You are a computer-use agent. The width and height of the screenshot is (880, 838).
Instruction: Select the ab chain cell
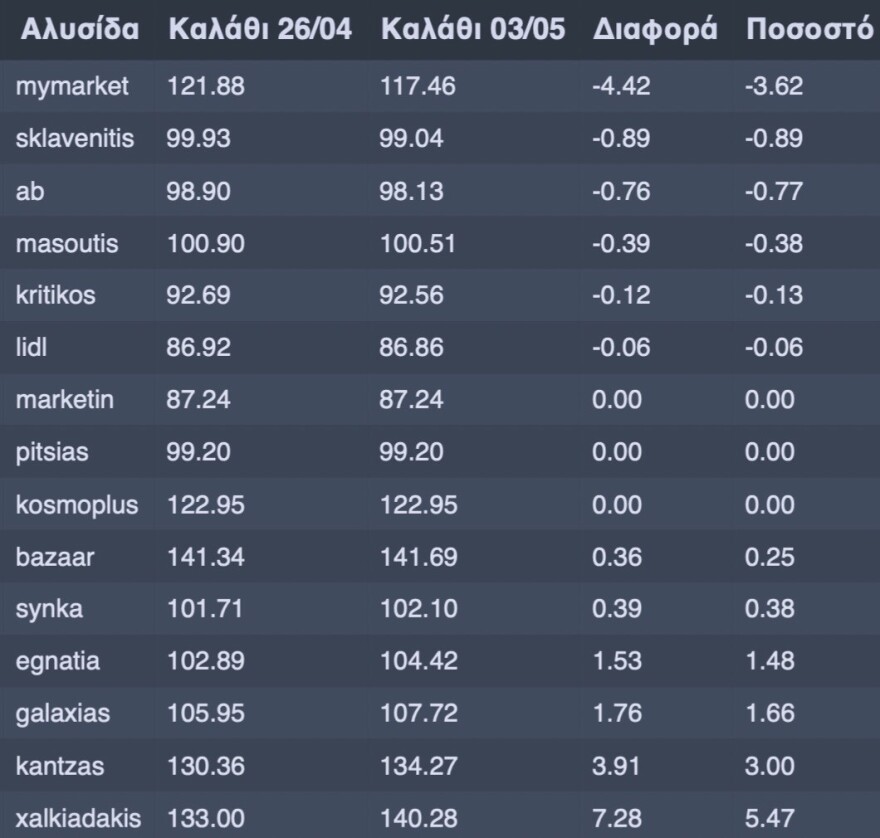(x=25, y=192)
